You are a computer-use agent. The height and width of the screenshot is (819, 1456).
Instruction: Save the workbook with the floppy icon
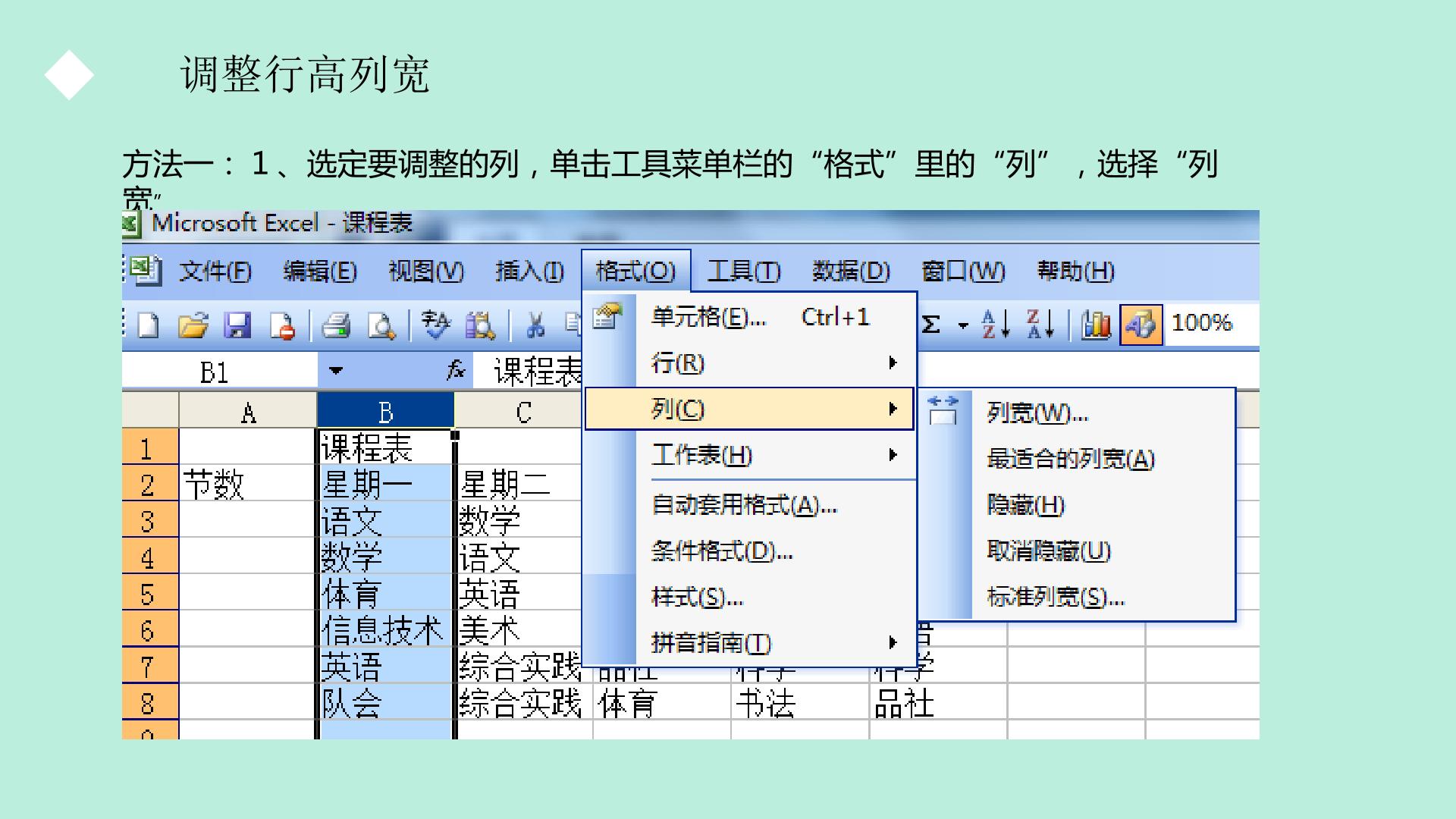(237, 325)
